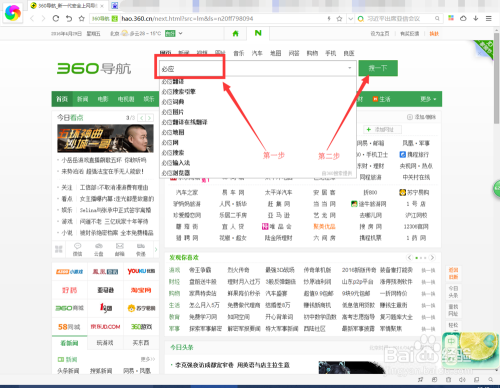Click the favorite star inside the address bar
This screenshot has height=388, width=500.
339,19
